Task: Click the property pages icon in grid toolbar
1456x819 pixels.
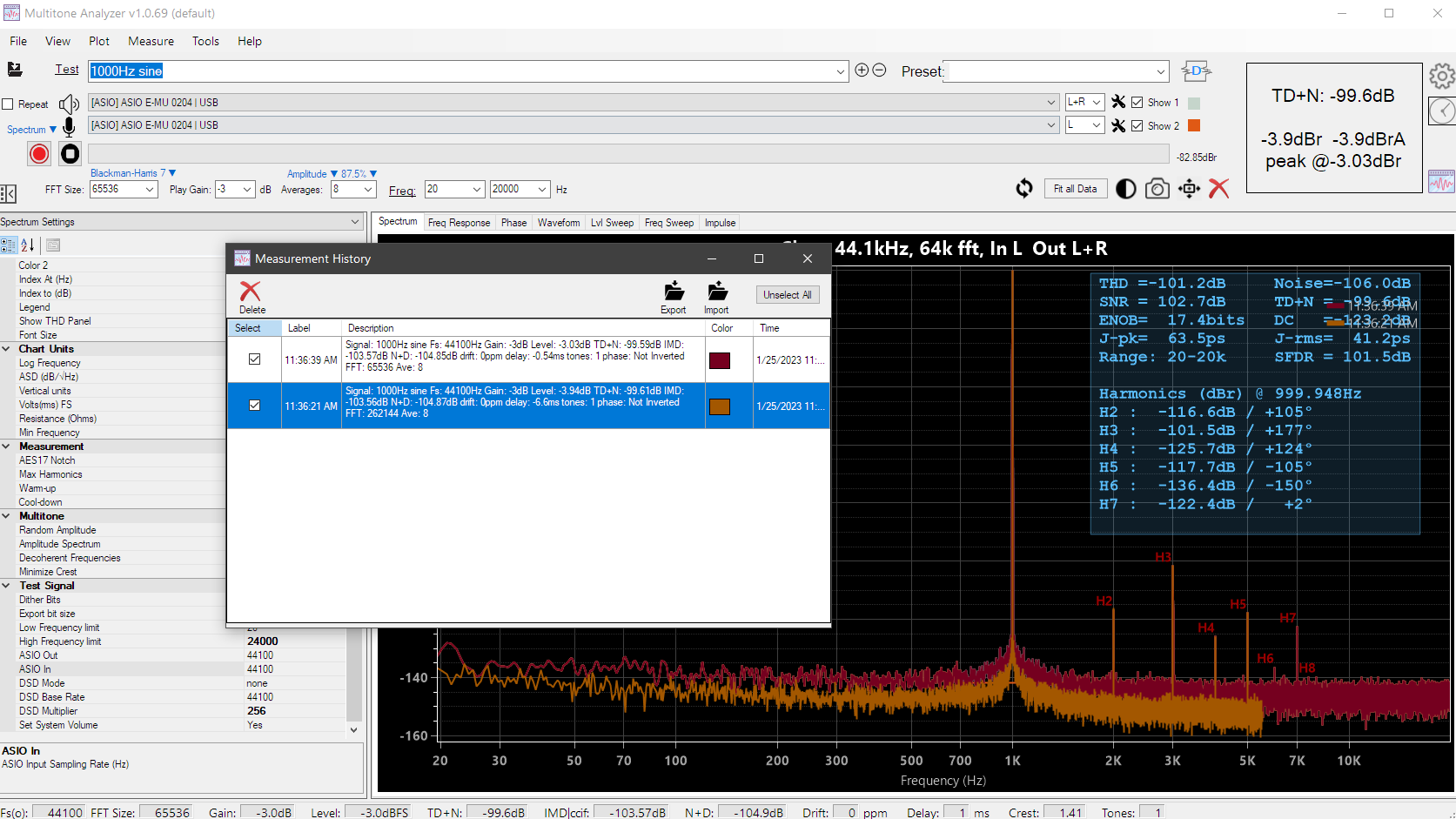Action: point(53,245)
